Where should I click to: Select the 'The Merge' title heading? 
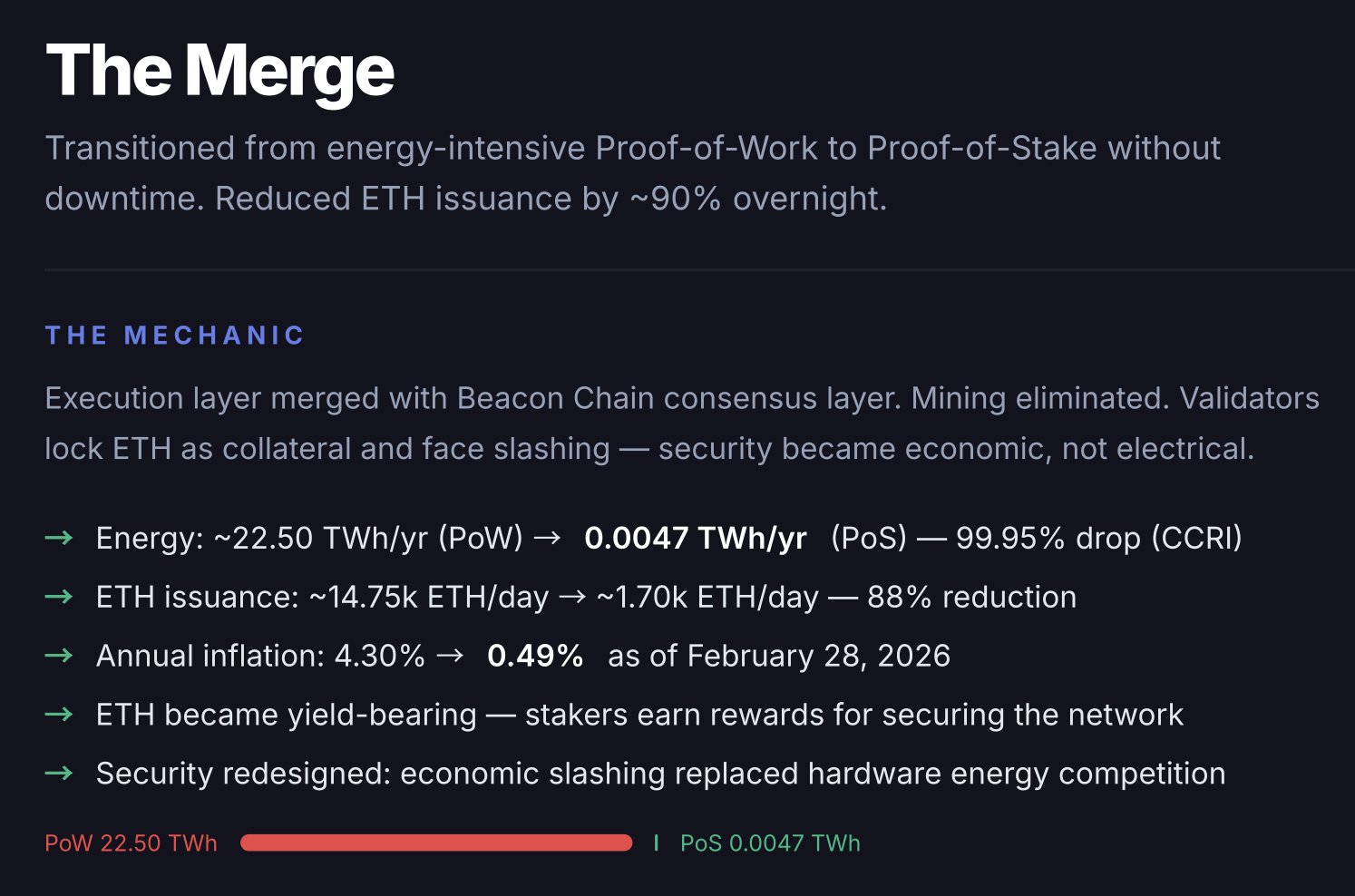point(219,72)
